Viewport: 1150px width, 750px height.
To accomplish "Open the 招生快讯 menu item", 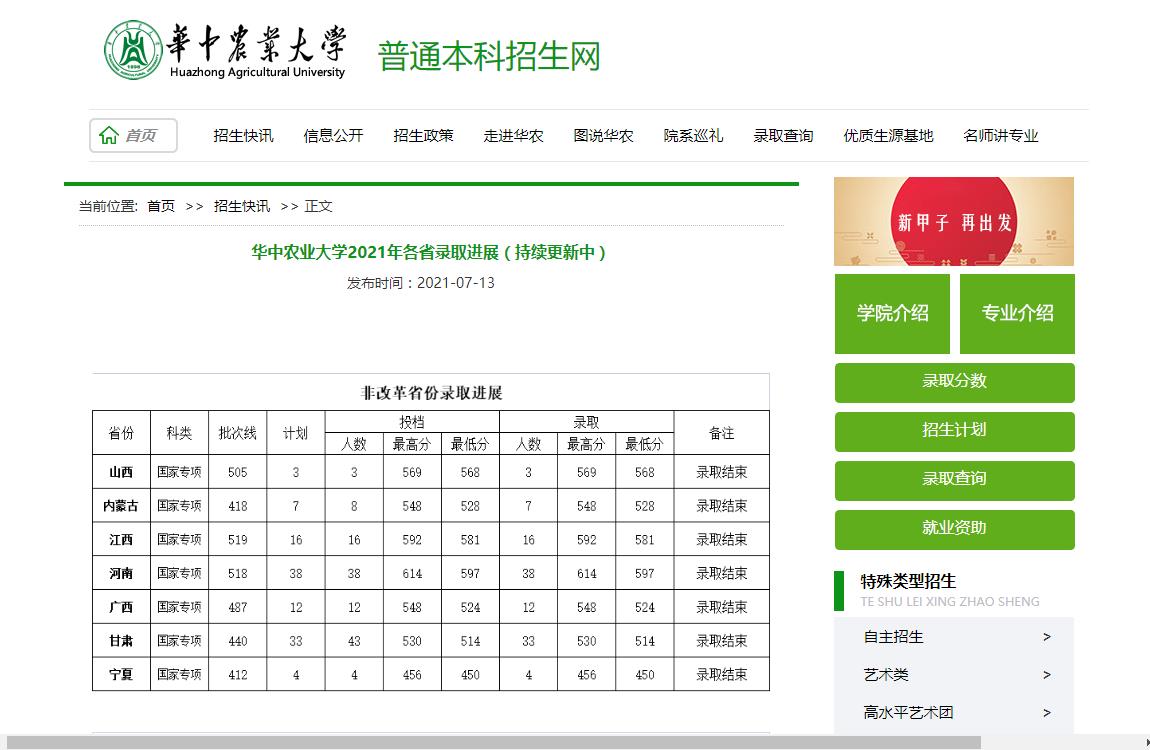I will [243, 136].
